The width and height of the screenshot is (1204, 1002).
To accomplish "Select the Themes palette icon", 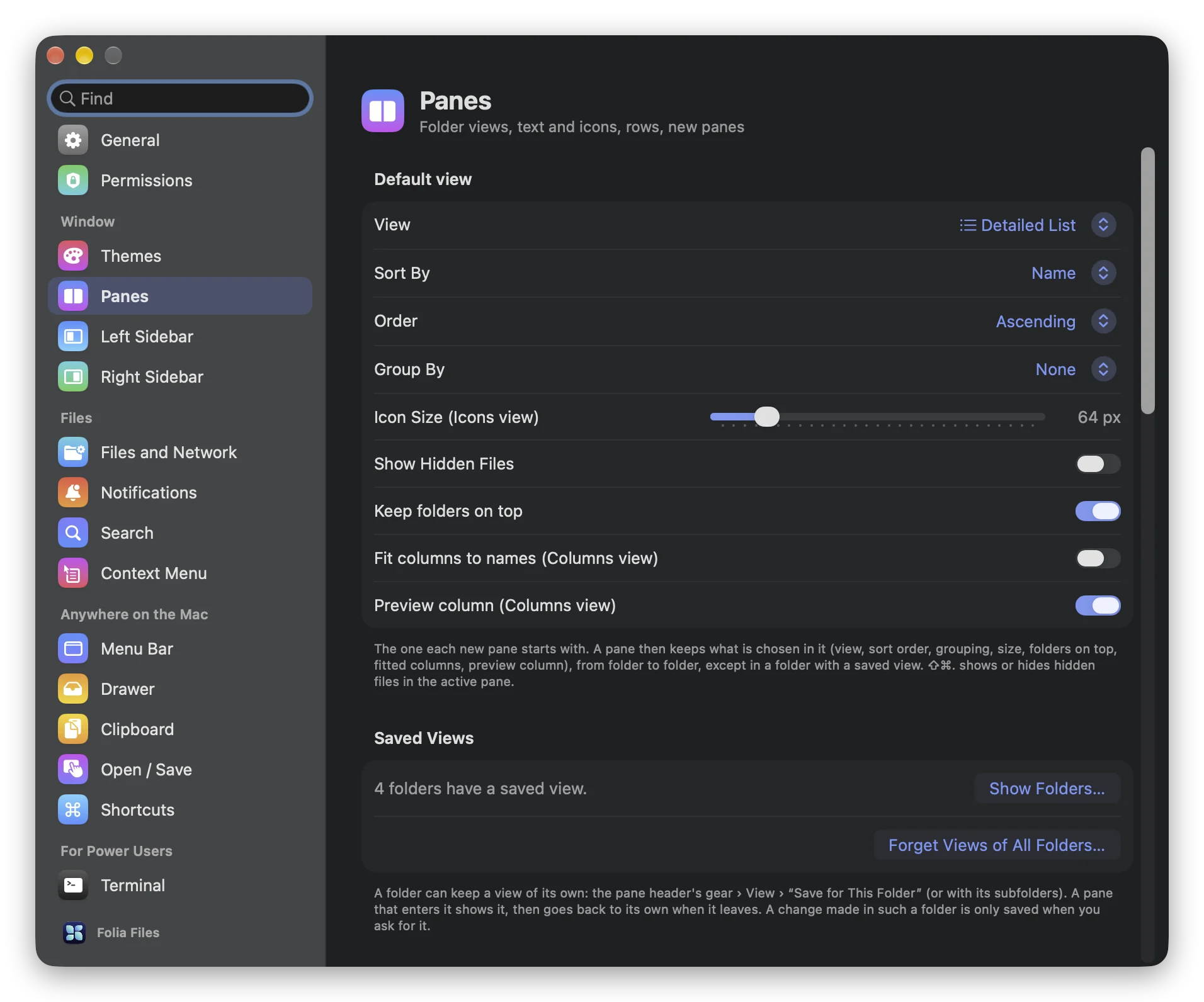I will coord(73,256).
